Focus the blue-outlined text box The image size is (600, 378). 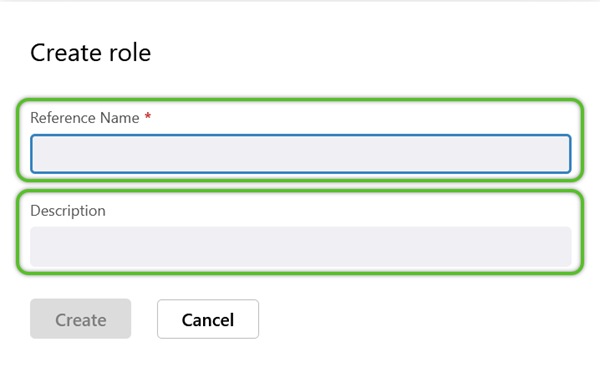[x=301, y=154]
